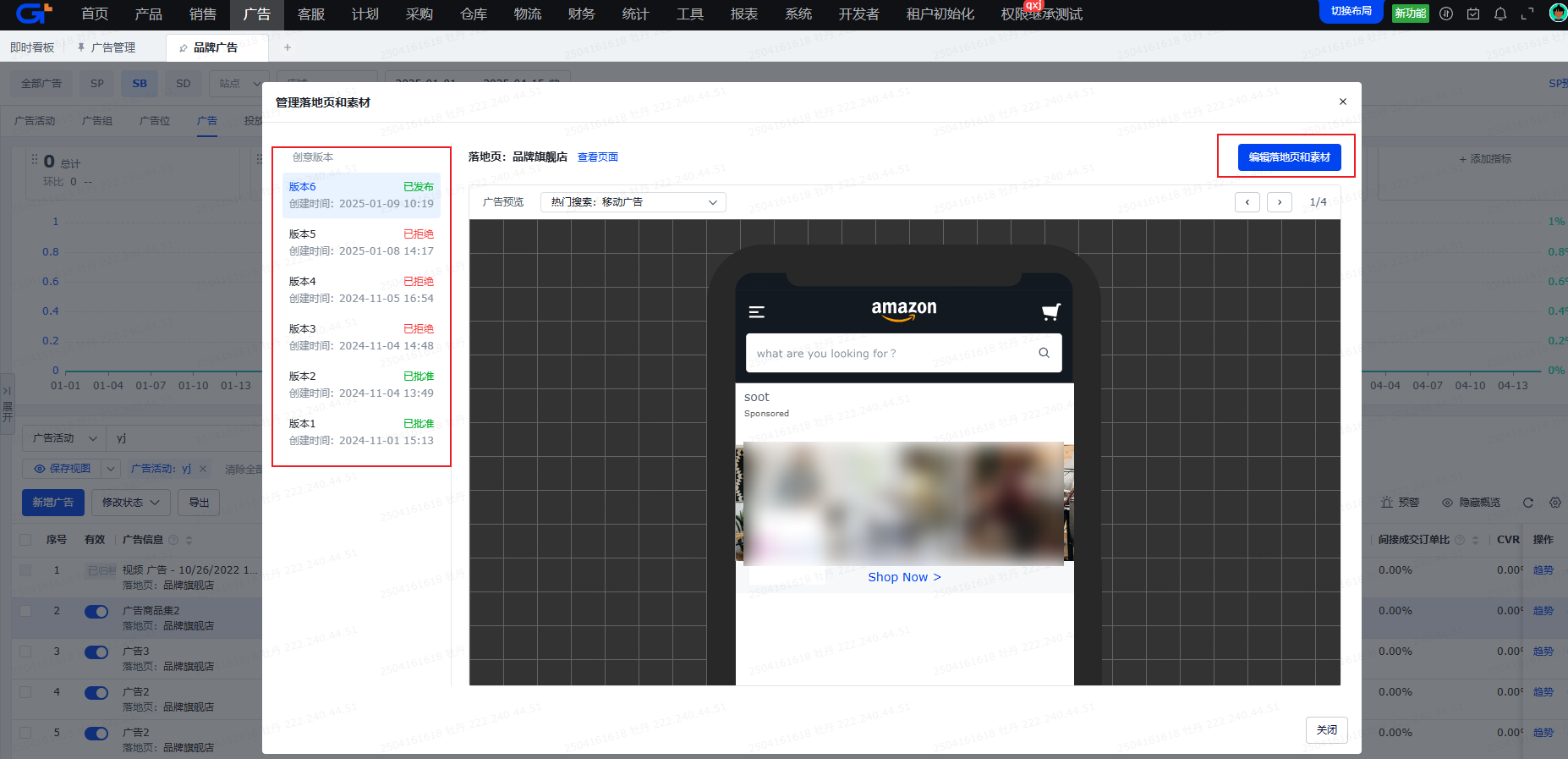Switch to the 品牌广告 tab
Viewport: 1568px width, 759px height.
(216, 47)
